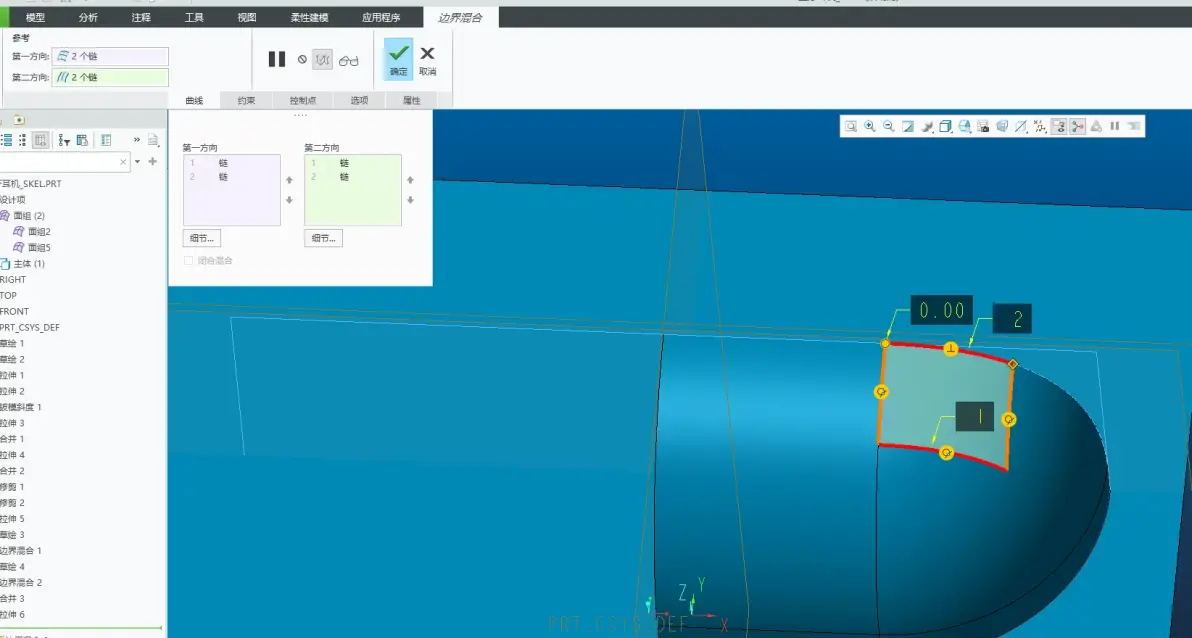The image size is (1192, 638).
Task: Switch to the 约束 tab
Action: (246, 100)
